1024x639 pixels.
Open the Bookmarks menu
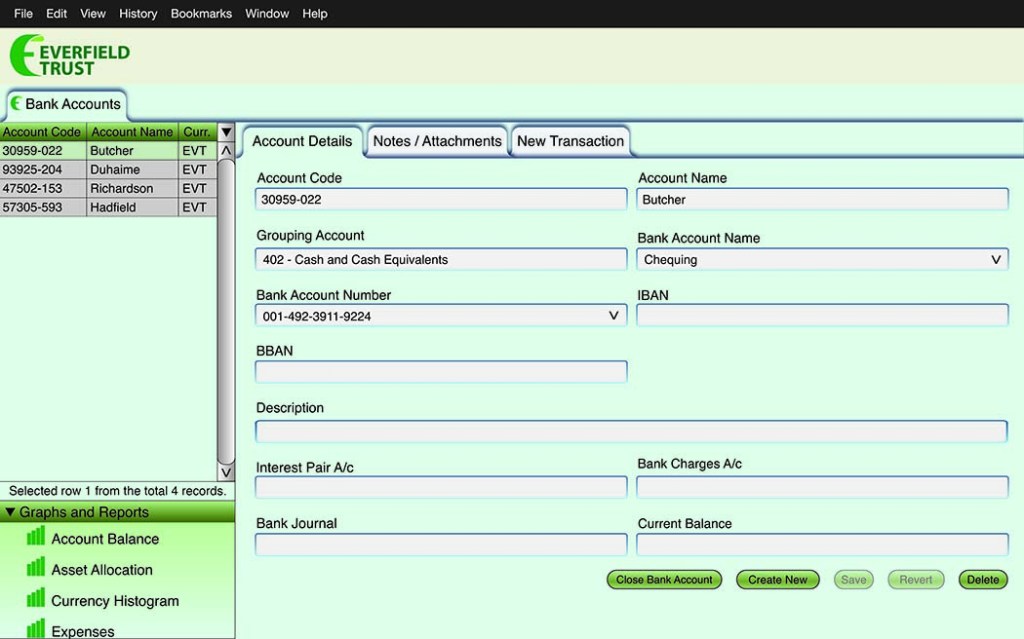coord(201,14)
